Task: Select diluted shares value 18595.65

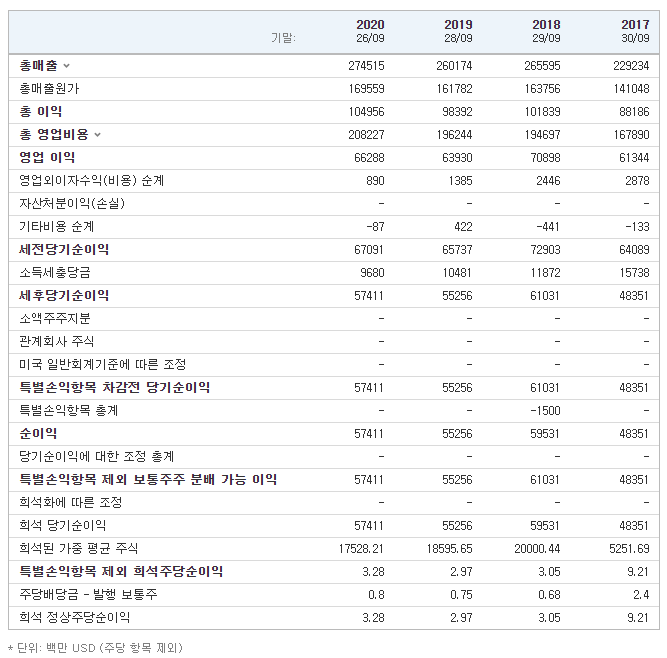Action: 450,549
